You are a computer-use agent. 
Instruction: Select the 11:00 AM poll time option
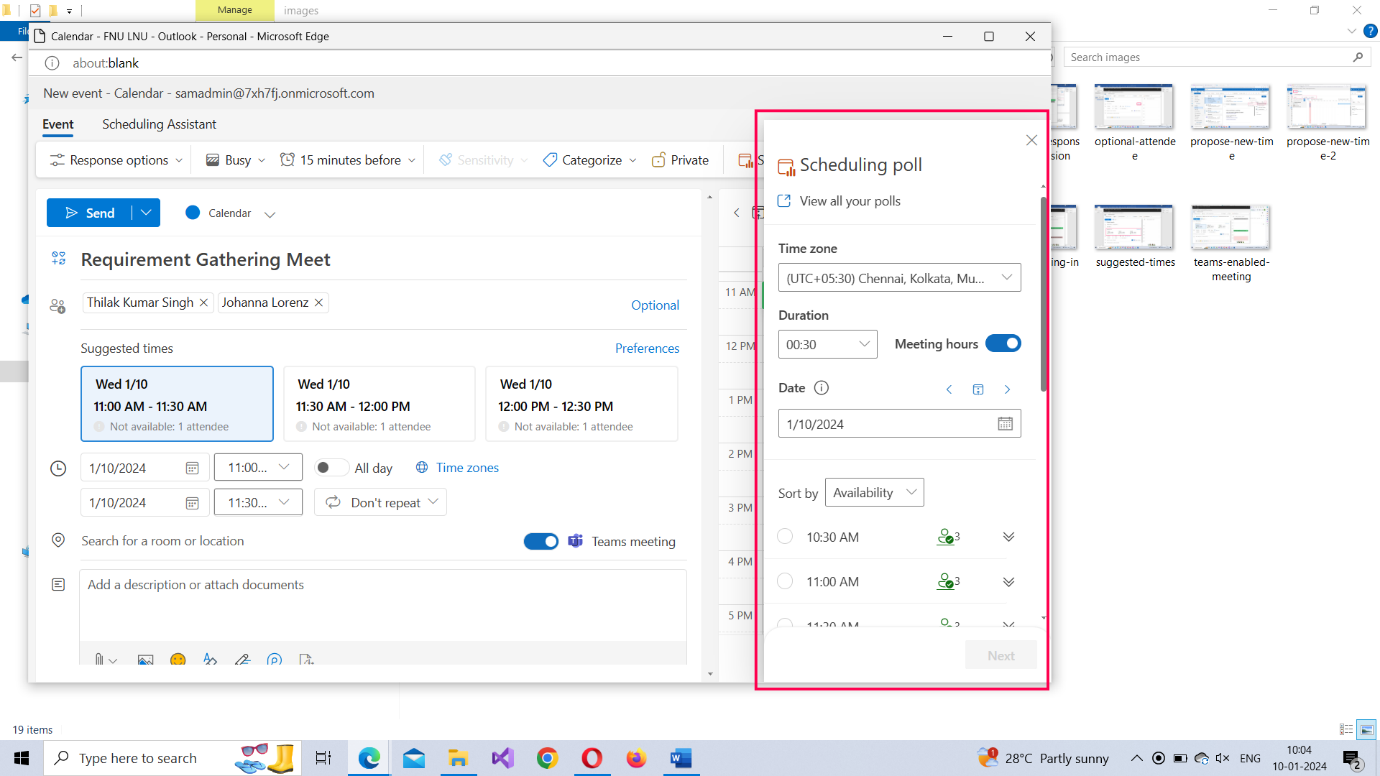point(785,581)
